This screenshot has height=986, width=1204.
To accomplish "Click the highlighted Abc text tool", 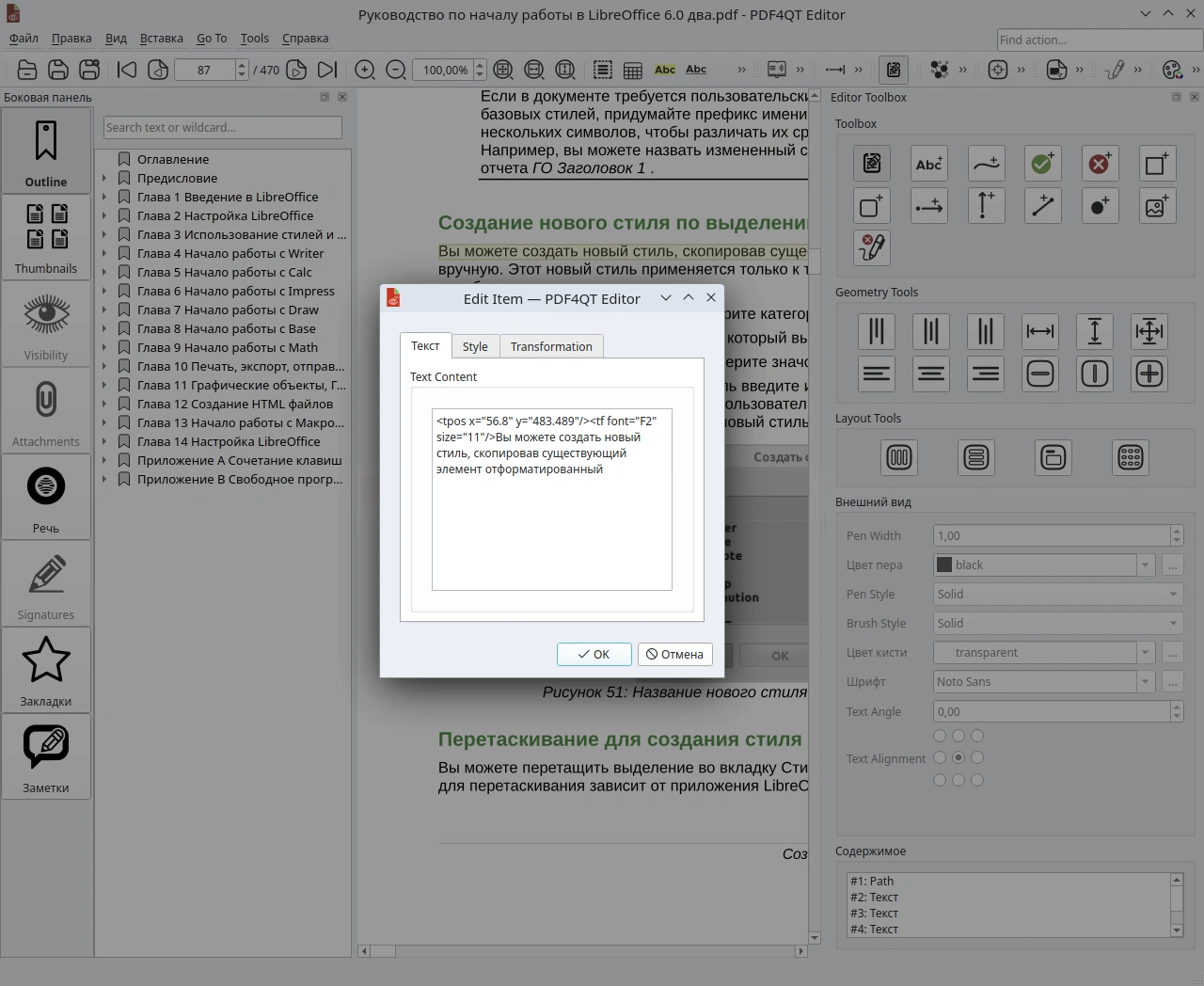I will point(665,70).
